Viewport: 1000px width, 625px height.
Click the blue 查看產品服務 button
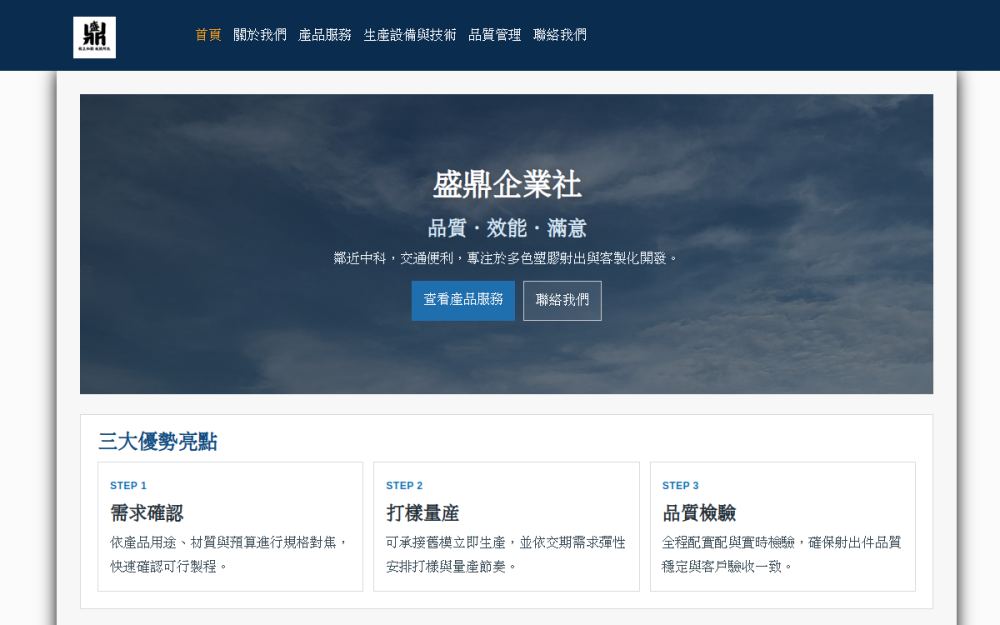point(463,300)
